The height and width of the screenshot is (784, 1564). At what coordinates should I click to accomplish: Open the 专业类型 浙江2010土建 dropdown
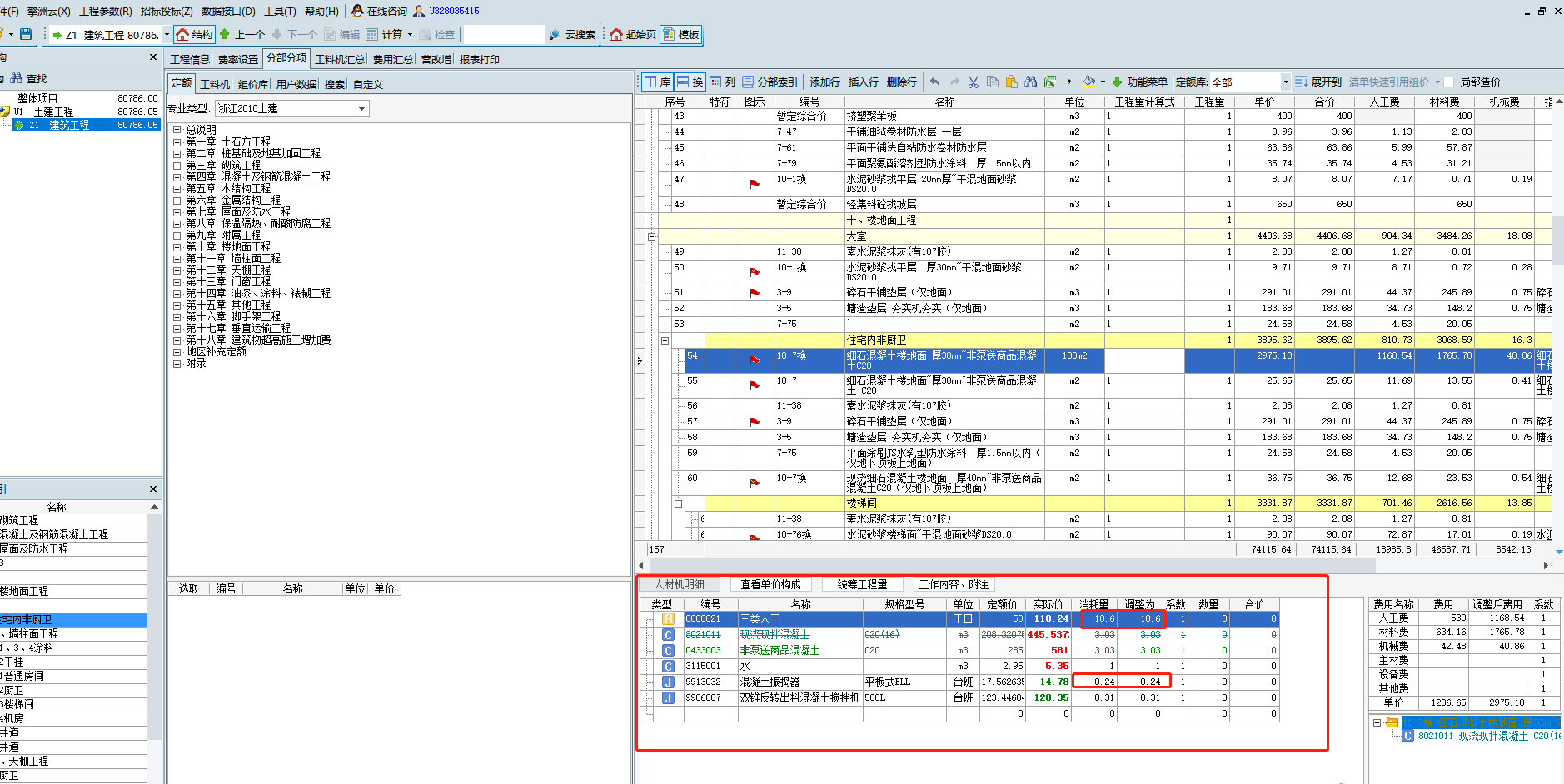[361, 108]
